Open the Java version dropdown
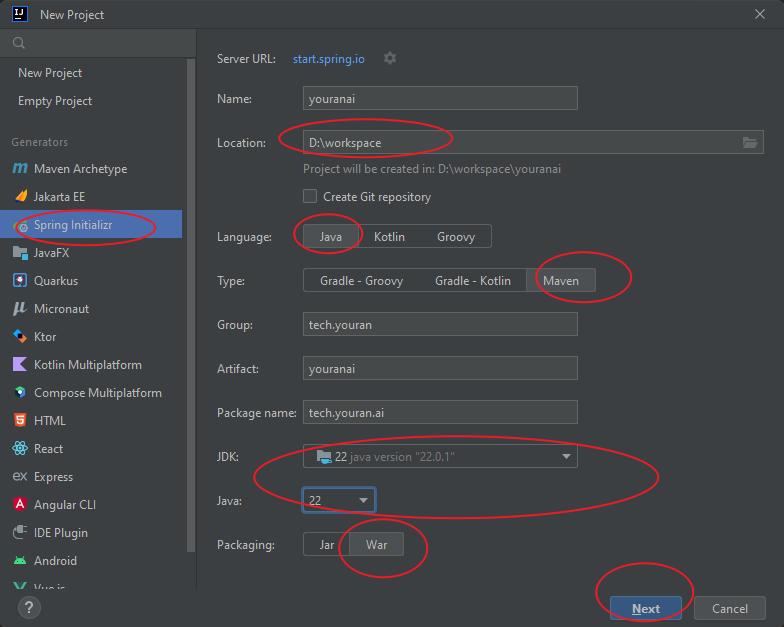This screenshot has width=784, height=627. pyautogui.click(x=339, y=500)
